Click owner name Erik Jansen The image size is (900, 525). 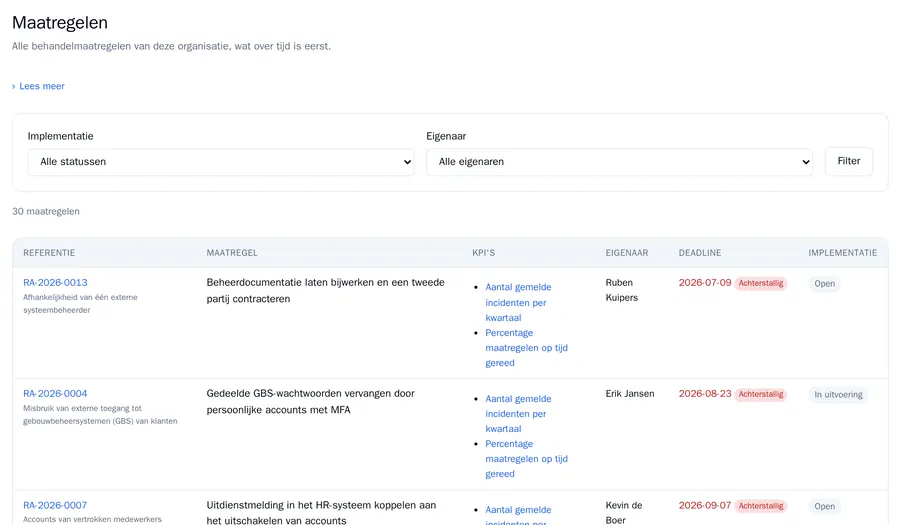[x=630, y=394]
